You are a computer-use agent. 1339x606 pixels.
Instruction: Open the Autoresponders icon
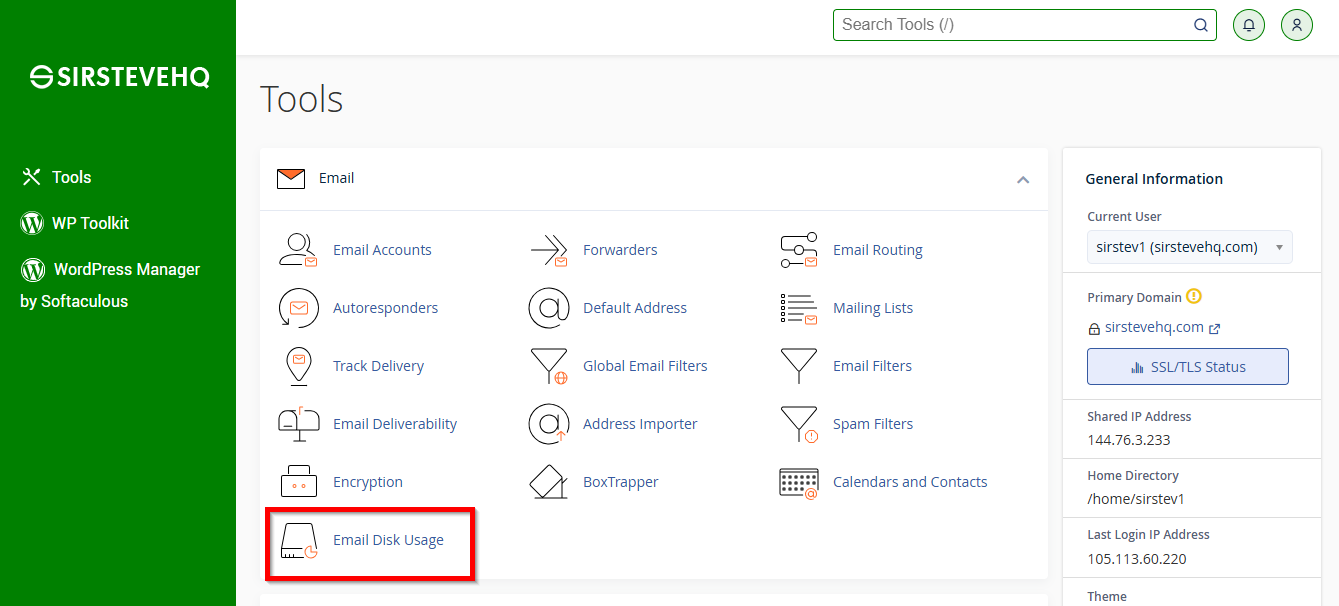coord(298,308)
